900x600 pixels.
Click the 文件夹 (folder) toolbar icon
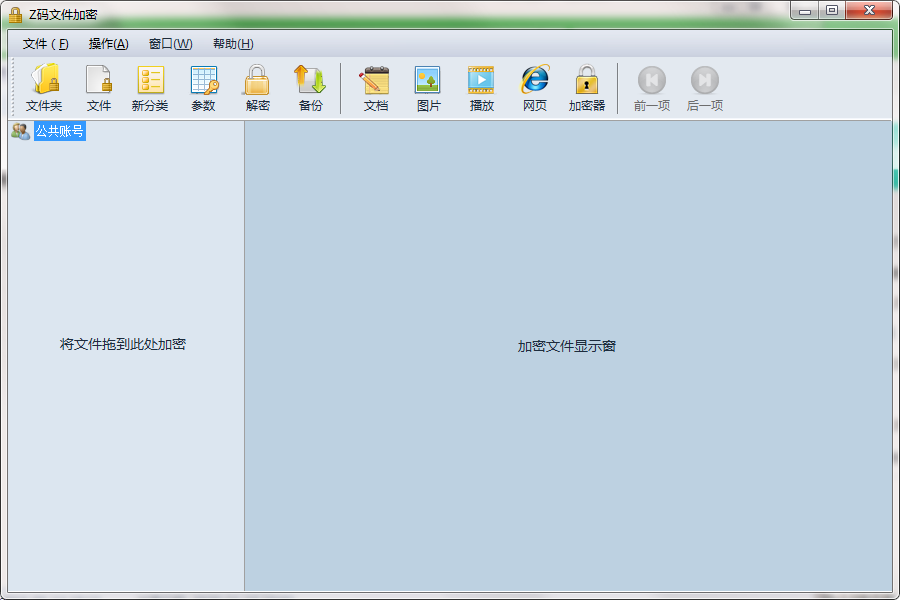click(x=44, y=88)
